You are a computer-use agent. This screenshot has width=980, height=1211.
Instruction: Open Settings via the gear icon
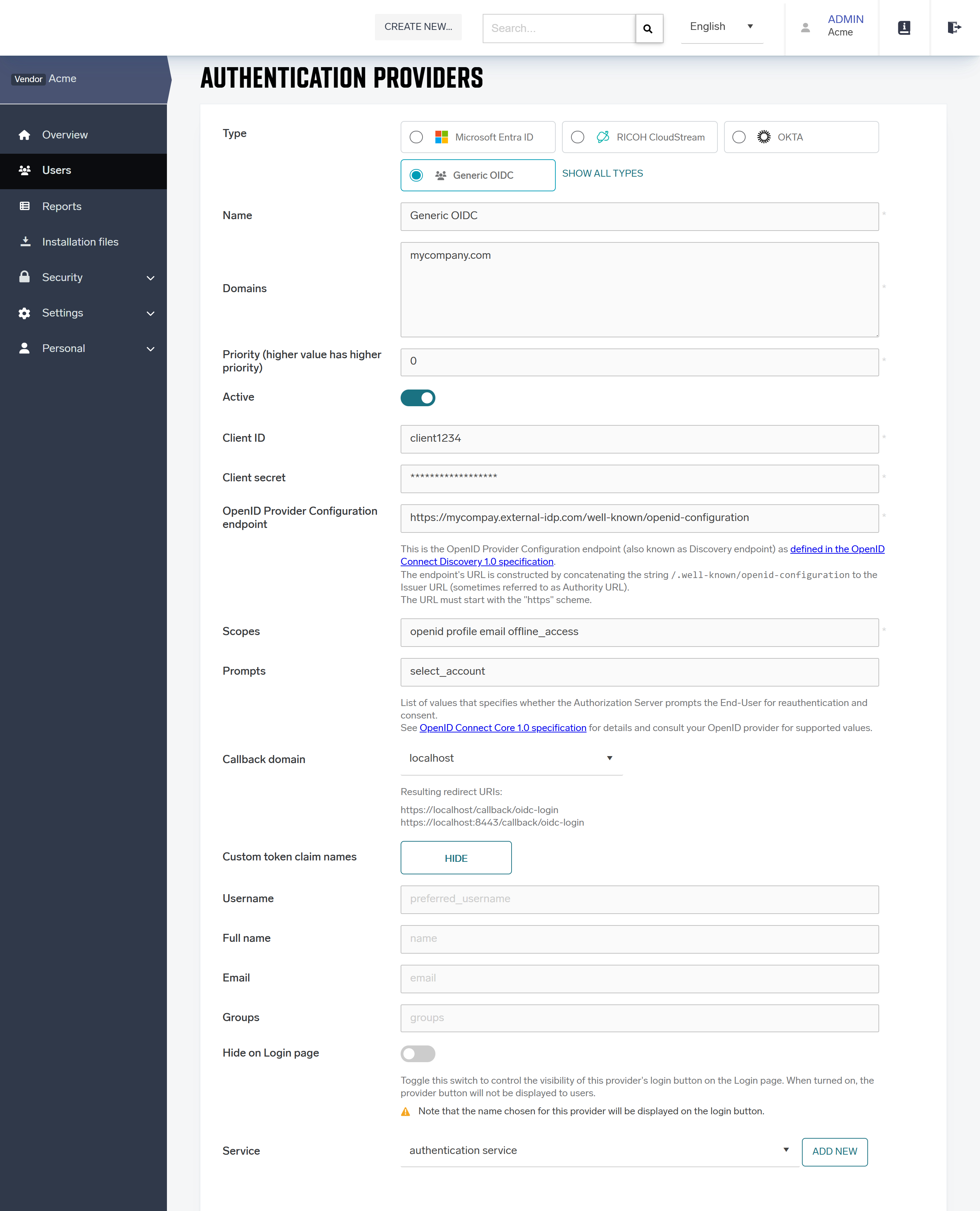[x=25, y=312]
